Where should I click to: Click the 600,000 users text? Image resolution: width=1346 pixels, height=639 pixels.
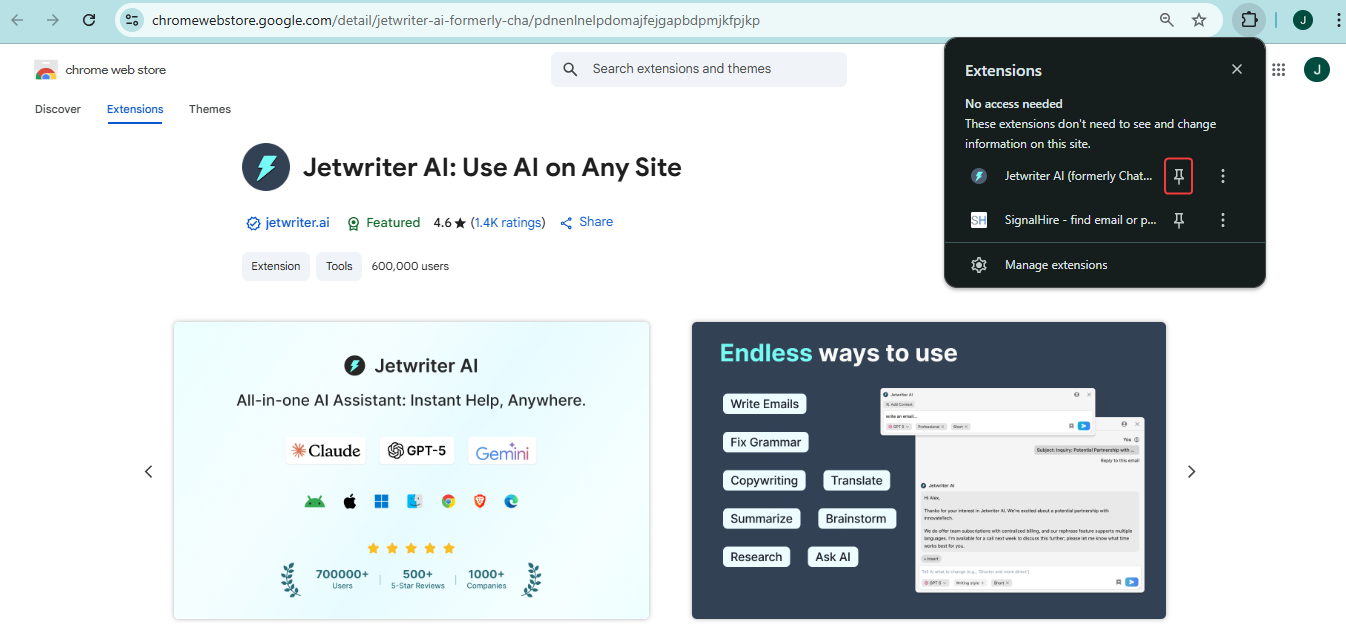click(x=410, y=266)
